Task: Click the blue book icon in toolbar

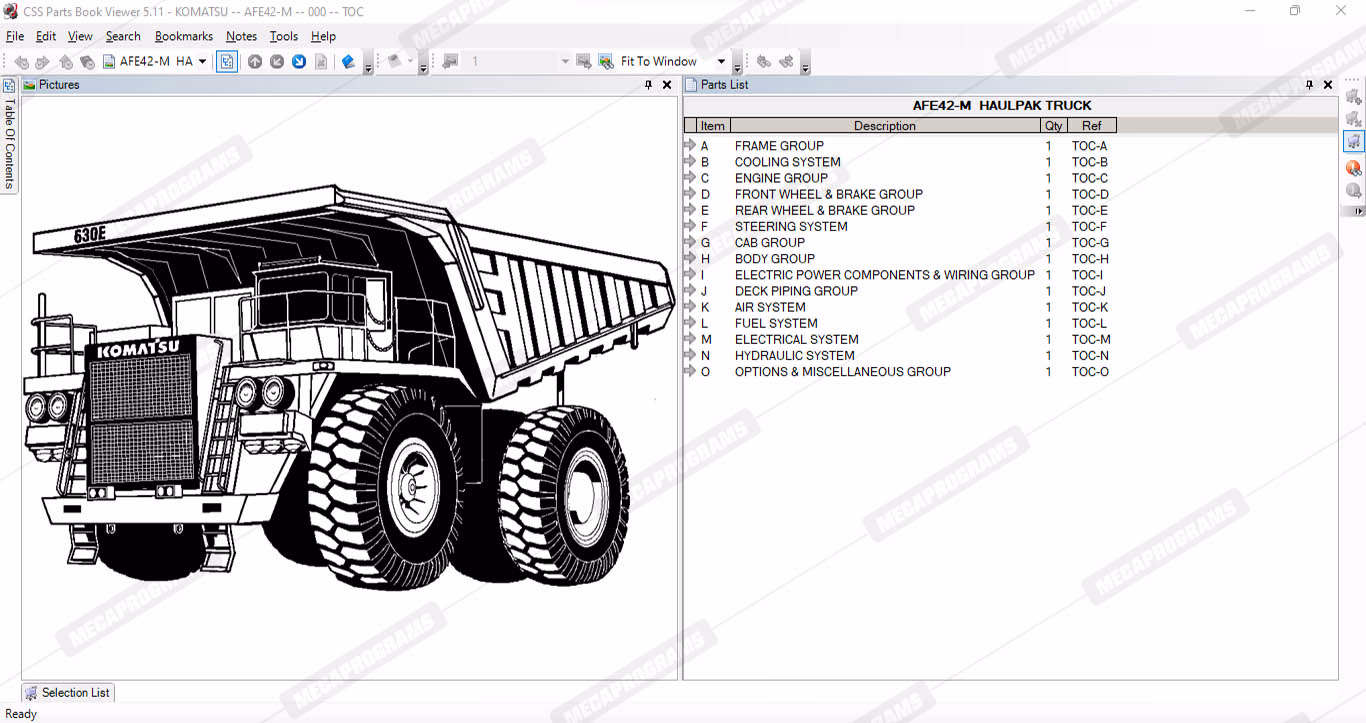Action: pyautogui.click(x=348, y=62)
